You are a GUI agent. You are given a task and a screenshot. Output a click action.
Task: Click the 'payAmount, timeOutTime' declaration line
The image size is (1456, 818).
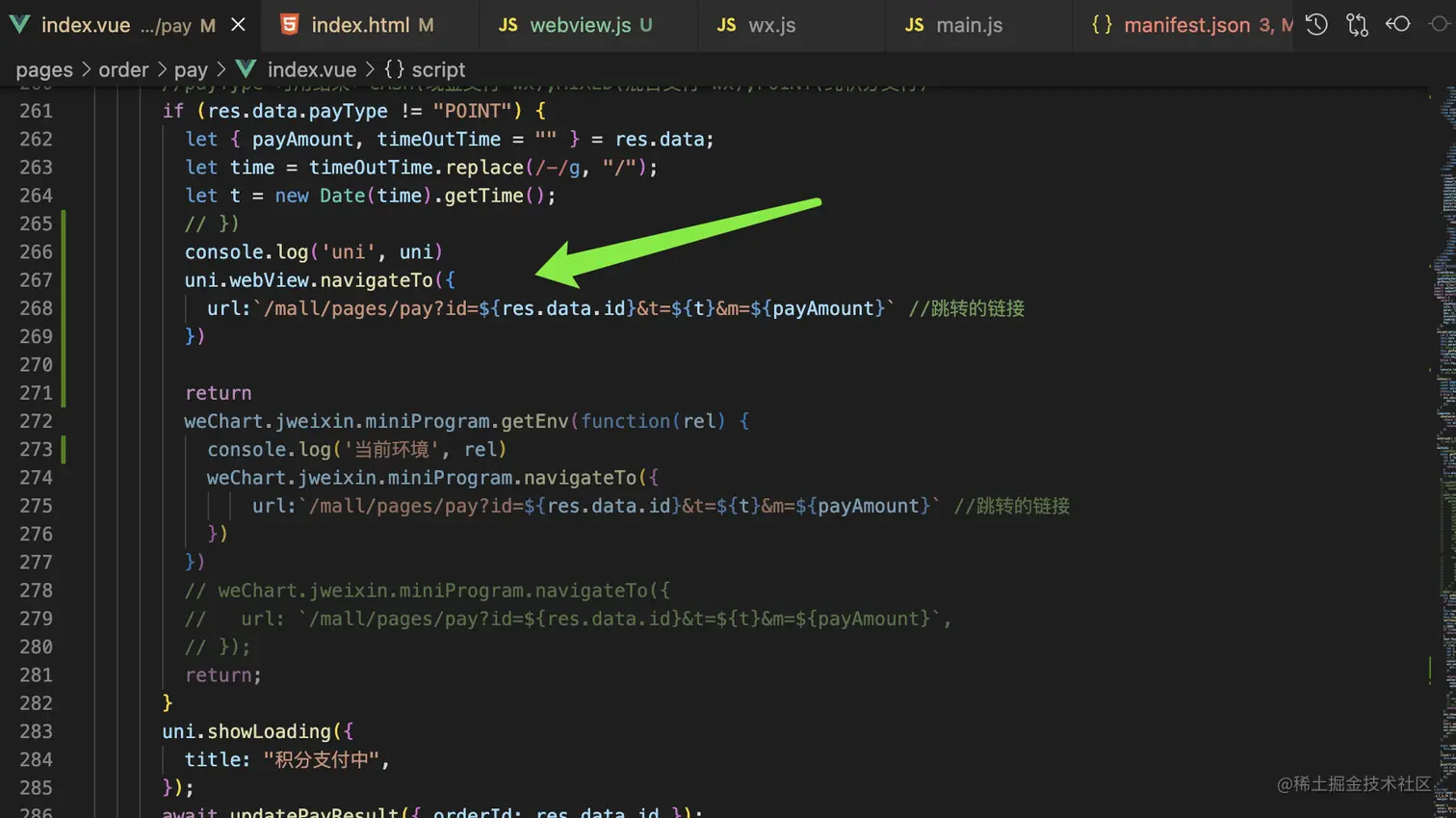coord(450,140)
